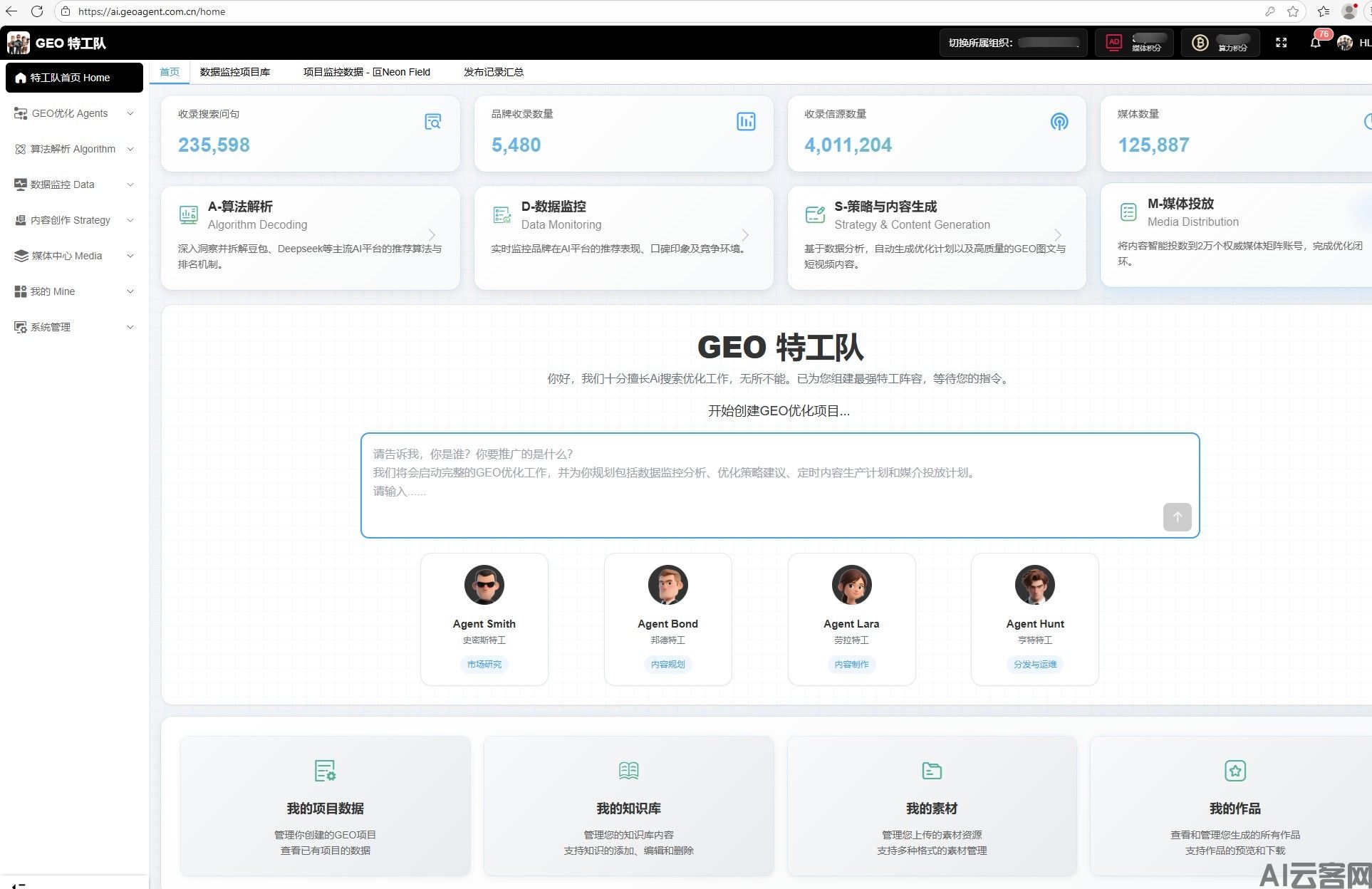Viewport: 1372px width, 889px height.
Task: Open the user avatar in header
Action: [x=1345, y=43]
